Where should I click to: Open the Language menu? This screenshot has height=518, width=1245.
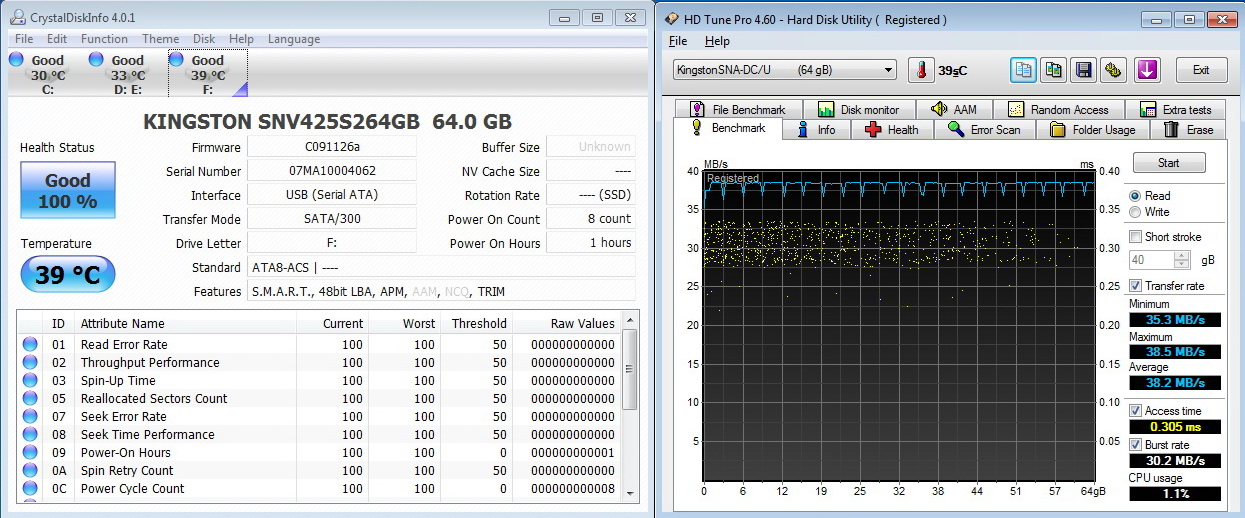[294, 39]
